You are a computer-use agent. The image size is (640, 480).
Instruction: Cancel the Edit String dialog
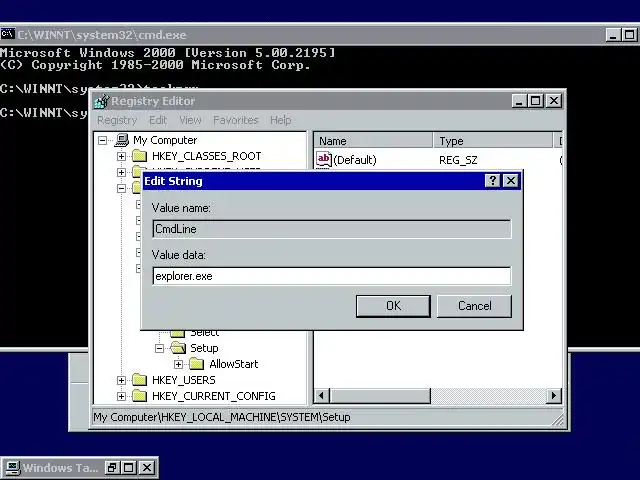[474, 306]
